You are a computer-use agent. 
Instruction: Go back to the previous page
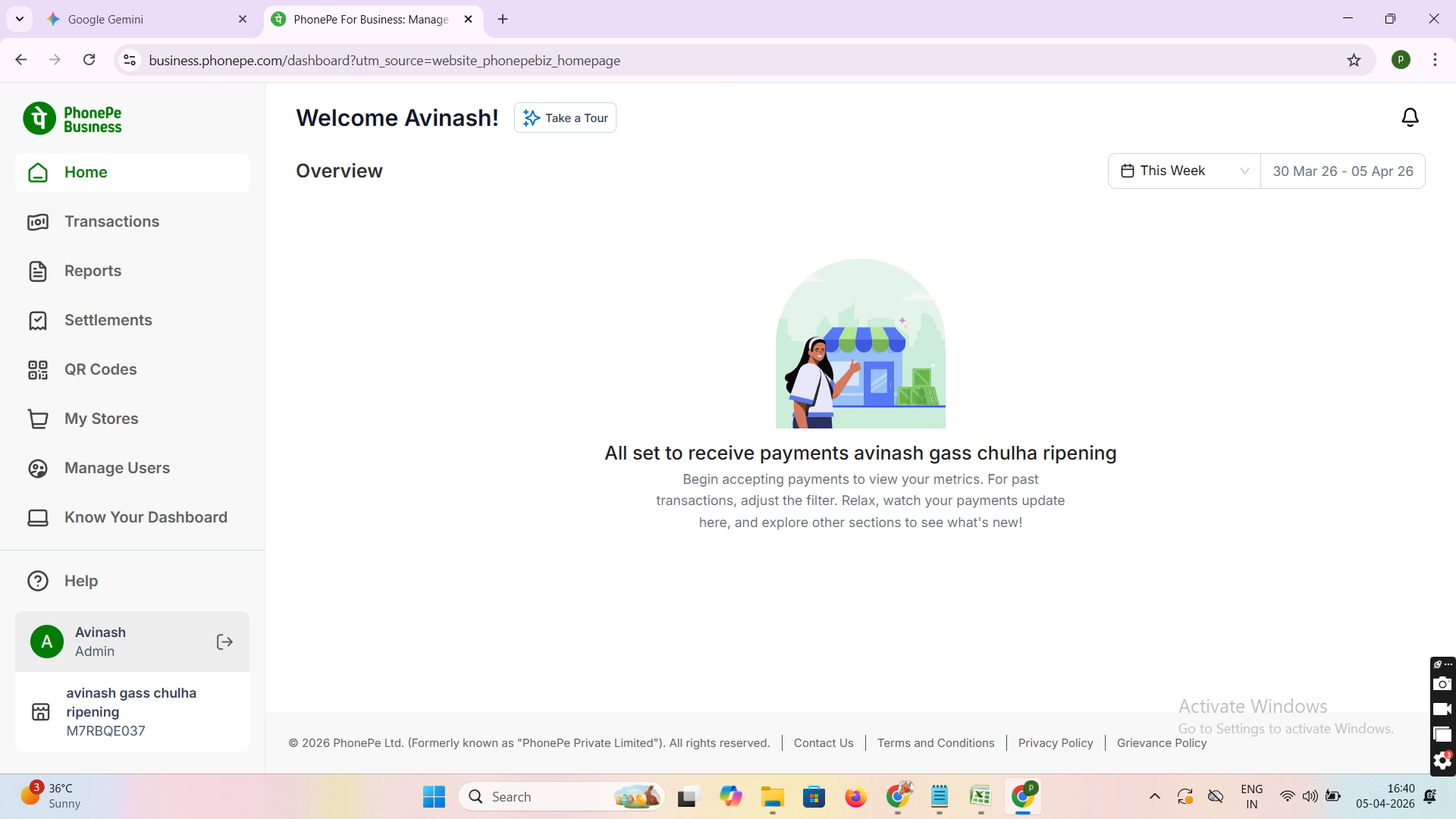[x=21, y=60]
